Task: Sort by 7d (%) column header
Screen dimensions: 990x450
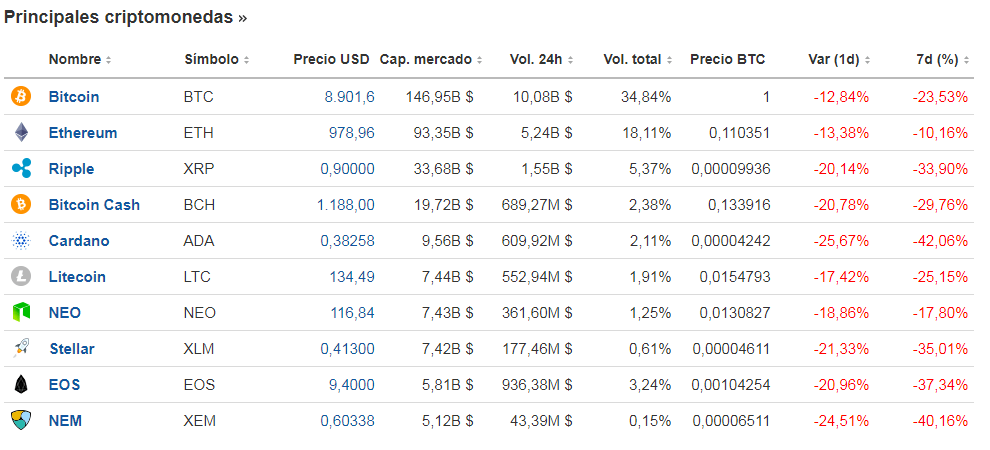Action: [x=939, y=60]
